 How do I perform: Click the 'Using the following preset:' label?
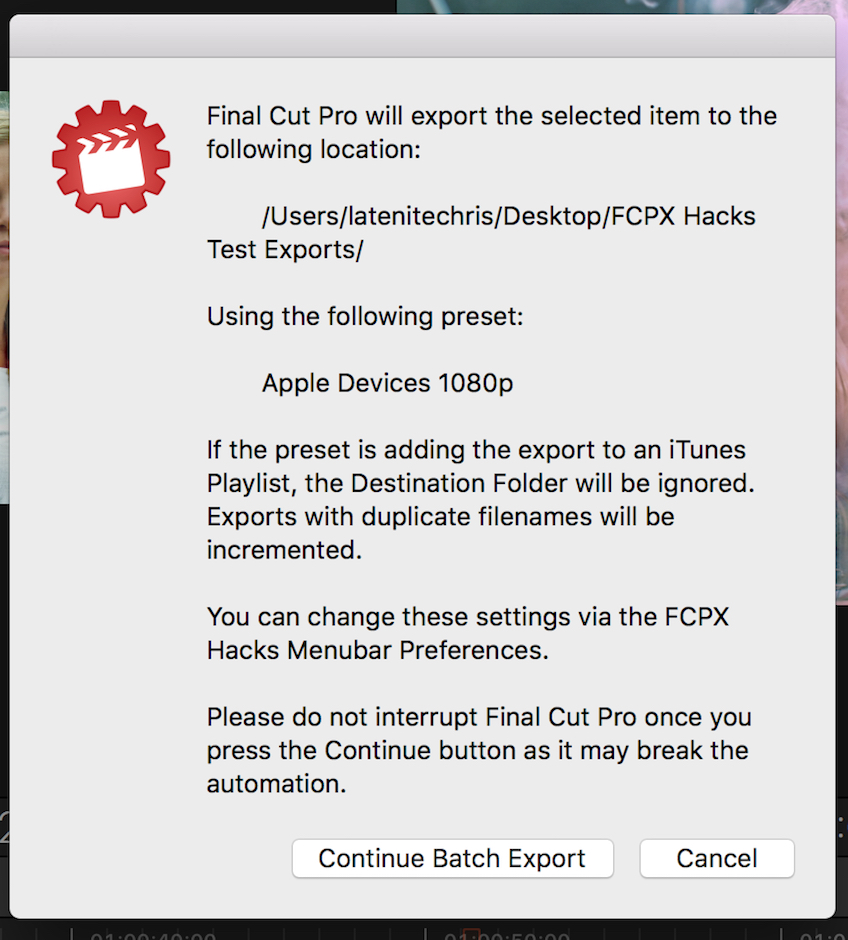click(365, 317)
